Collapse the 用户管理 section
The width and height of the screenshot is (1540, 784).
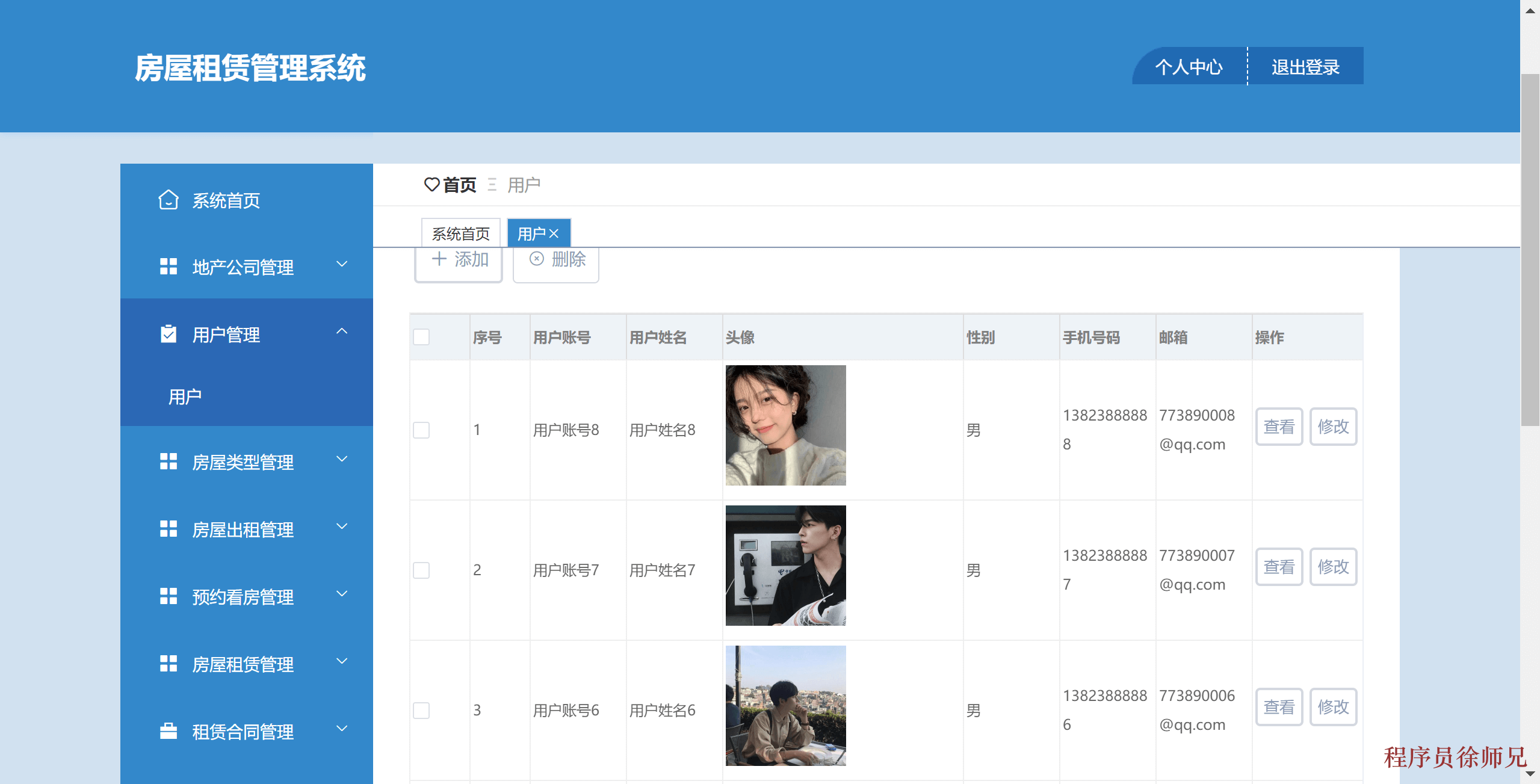coord(342,332)
